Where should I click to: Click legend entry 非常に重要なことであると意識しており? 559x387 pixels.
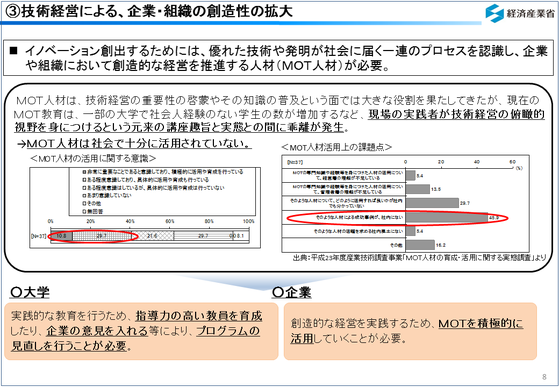pyautogui.click(x=163, y=172)
